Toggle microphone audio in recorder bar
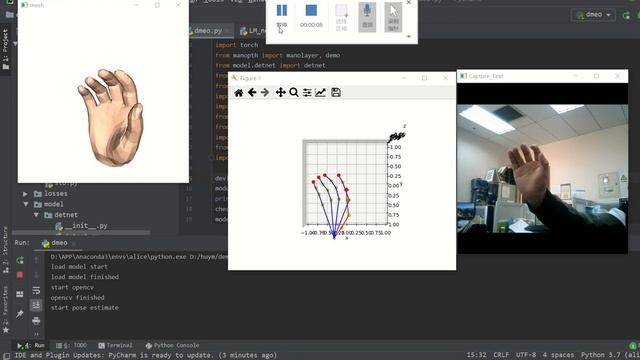 click(x=367, y=17)
